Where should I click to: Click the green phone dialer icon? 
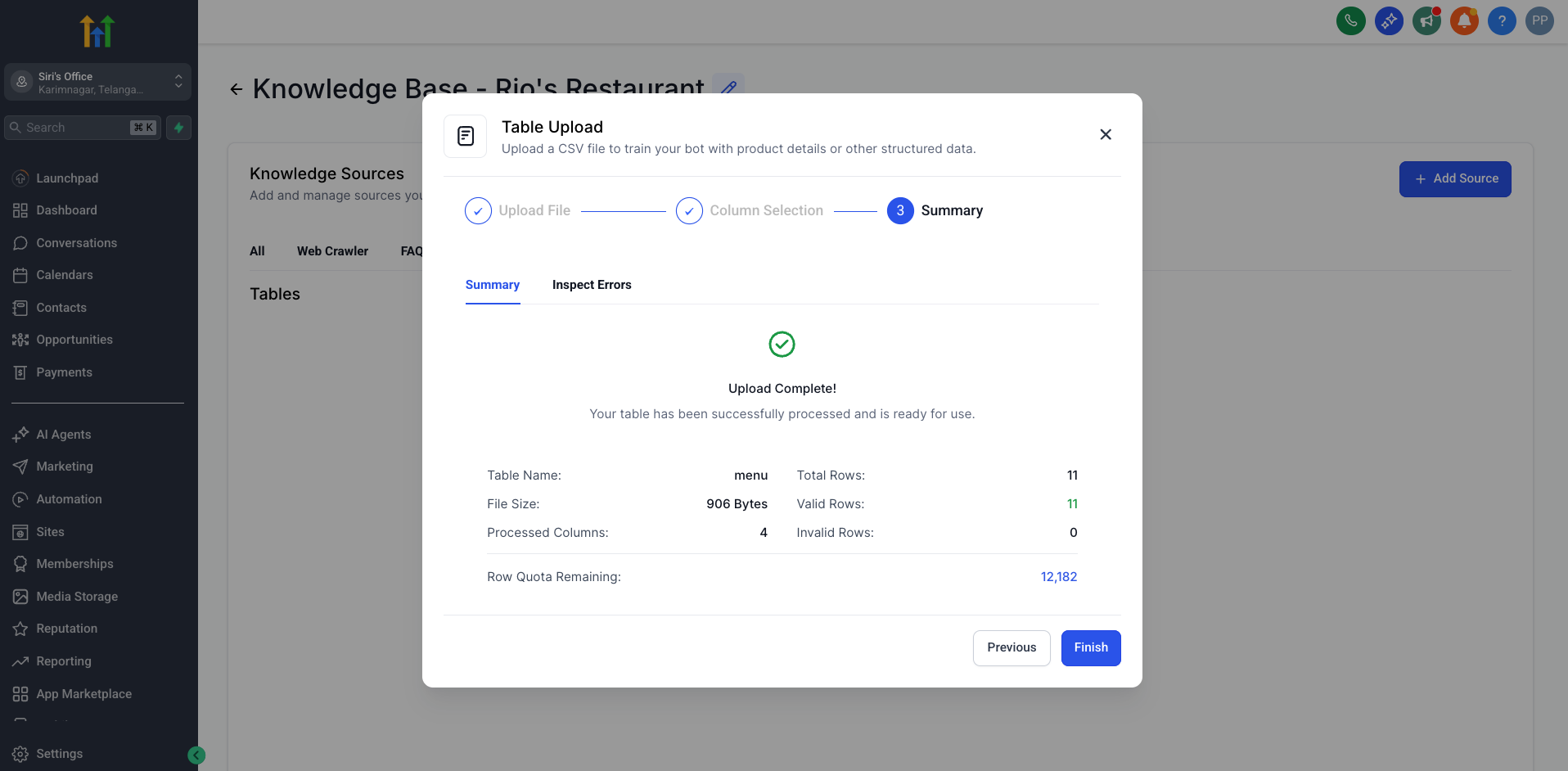click(1350, 20)
